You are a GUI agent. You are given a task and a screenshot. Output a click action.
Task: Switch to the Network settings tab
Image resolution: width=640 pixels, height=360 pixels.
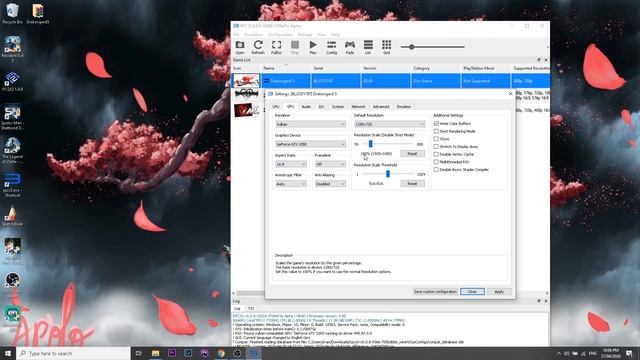click(358, 107)
